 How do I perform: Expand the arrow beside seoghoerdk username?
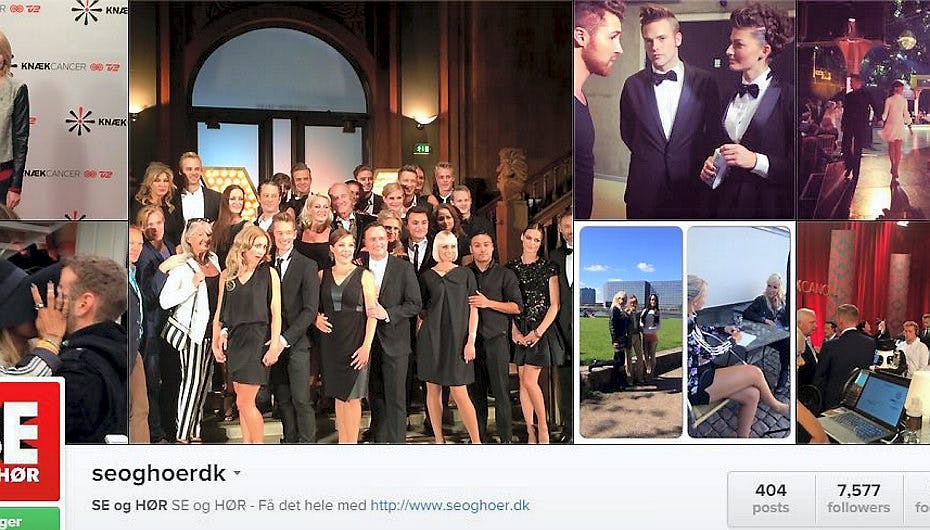pos(237,474)
